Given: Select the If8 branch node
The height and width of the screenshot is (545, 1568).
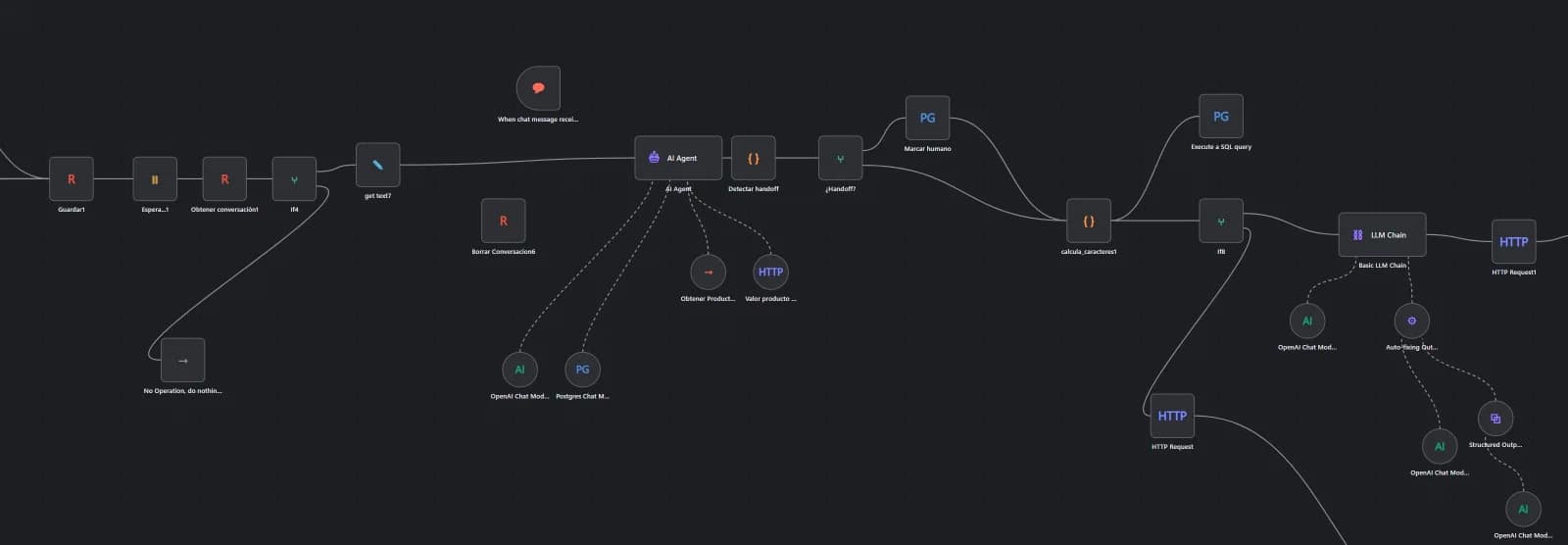Looking at the screenshot, I should 1221,222.
